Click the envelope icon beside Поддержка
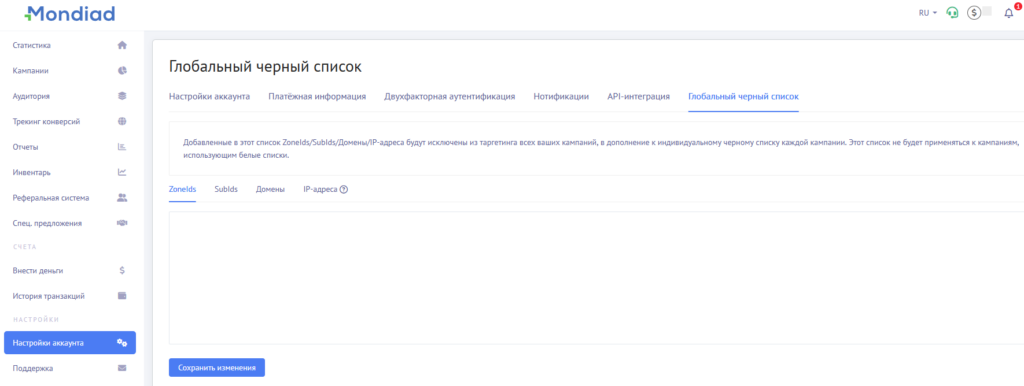 (x=121, y=368)
